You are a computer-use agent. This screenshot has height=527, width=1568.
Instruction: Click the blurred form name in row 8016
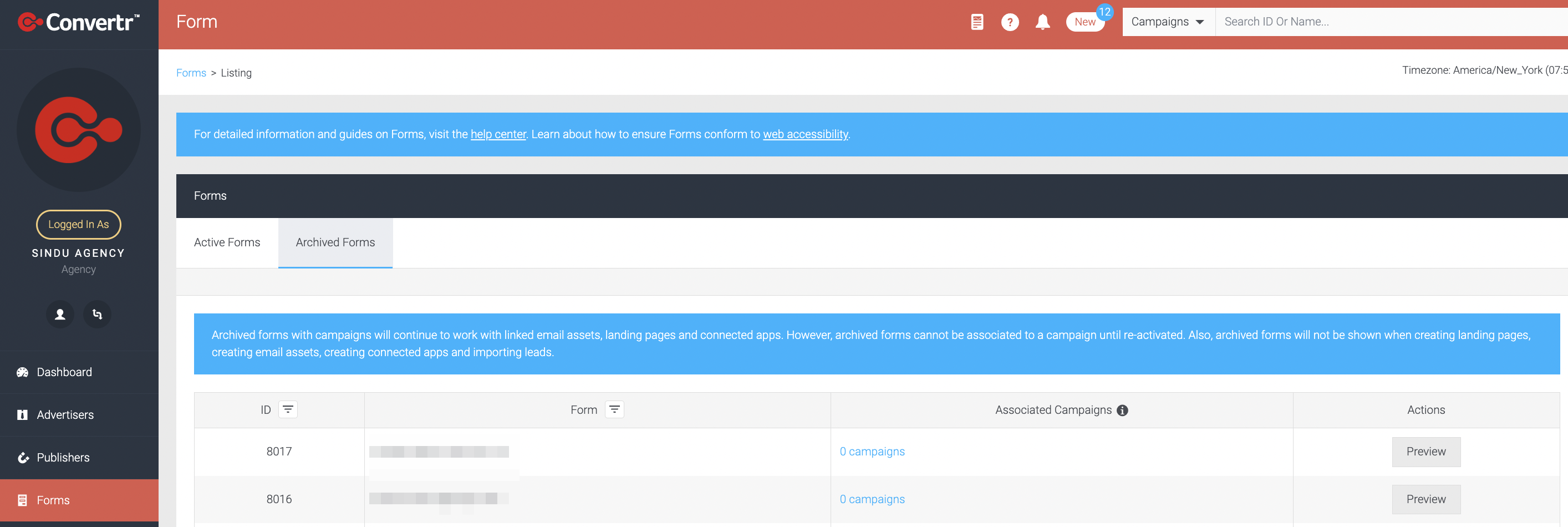pyautogui.click(x=439, y=498)
